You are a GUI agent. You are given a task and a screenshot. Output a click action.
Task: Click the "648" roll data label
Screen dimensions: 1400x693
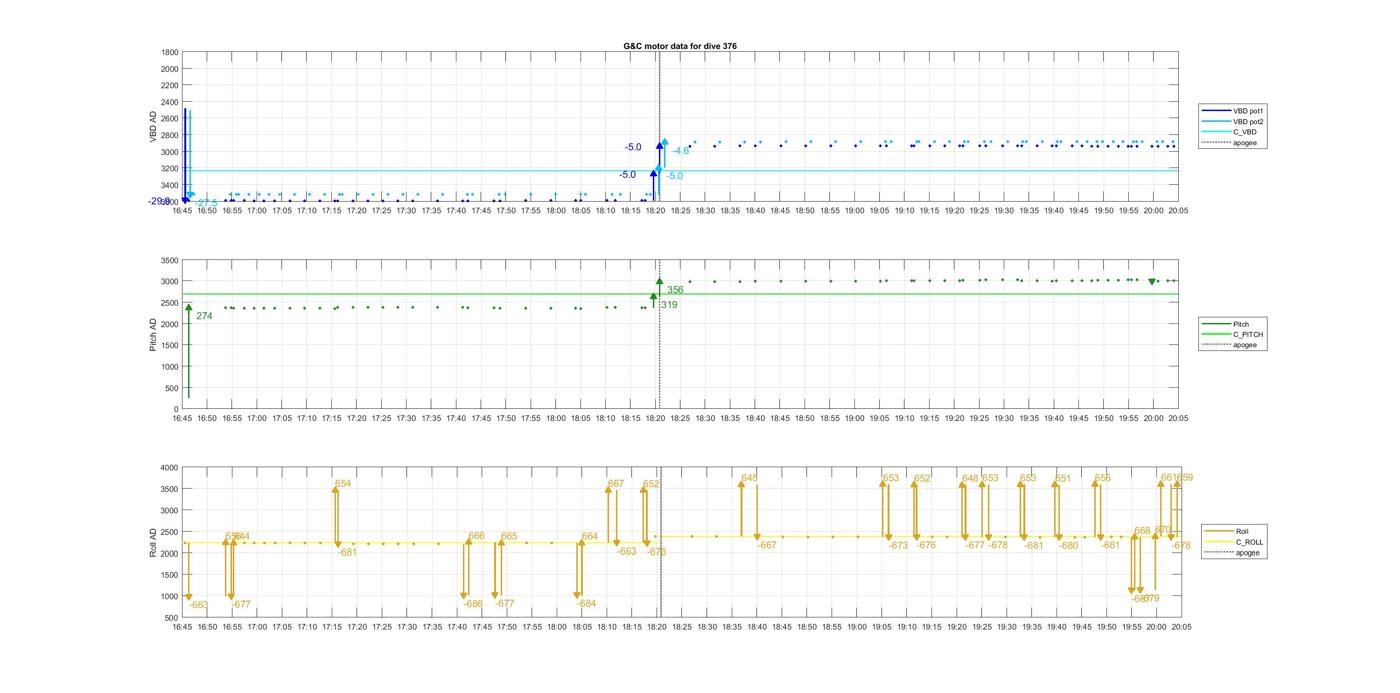point(970,479)
